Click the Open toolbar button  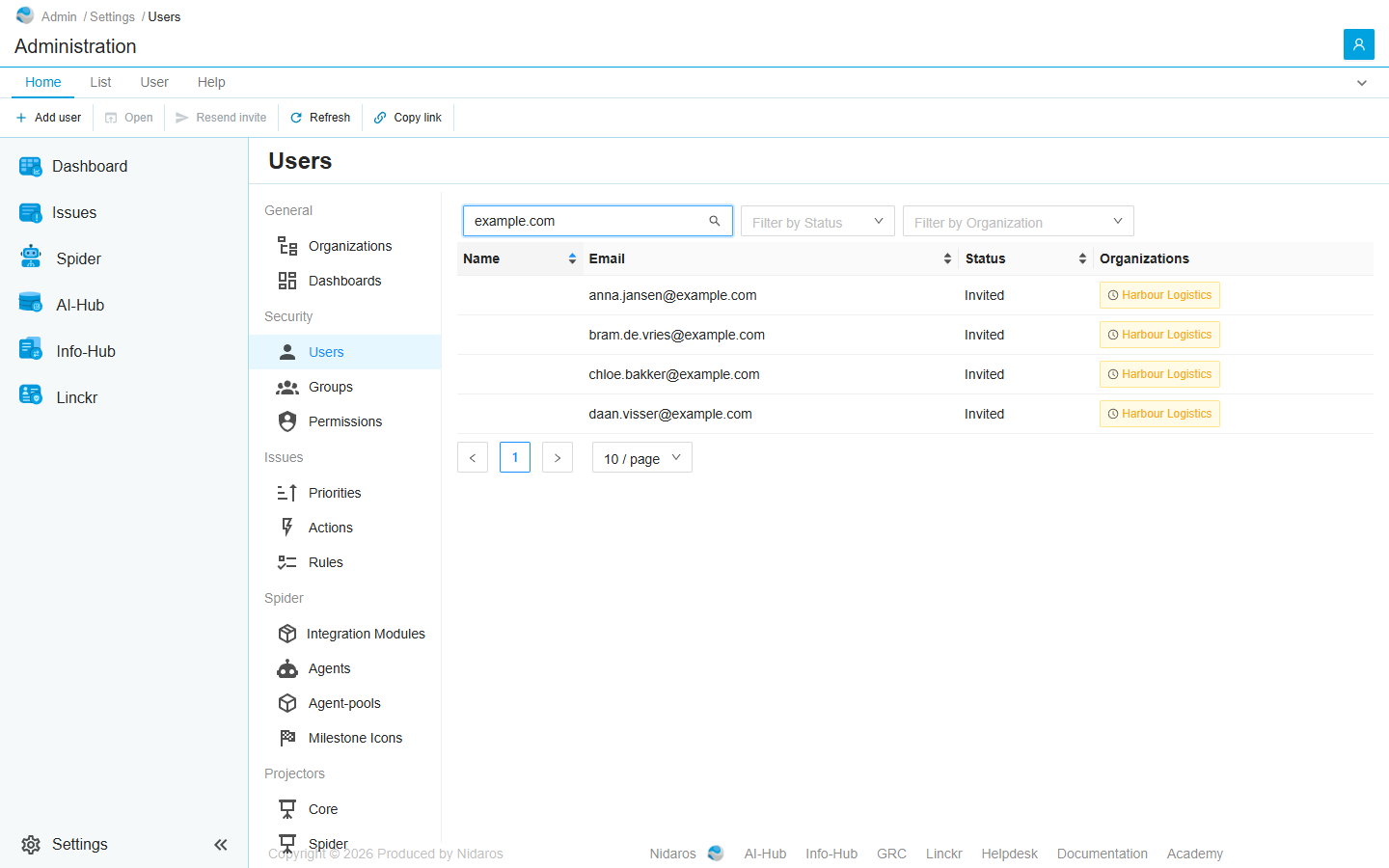tap(129, 118)
